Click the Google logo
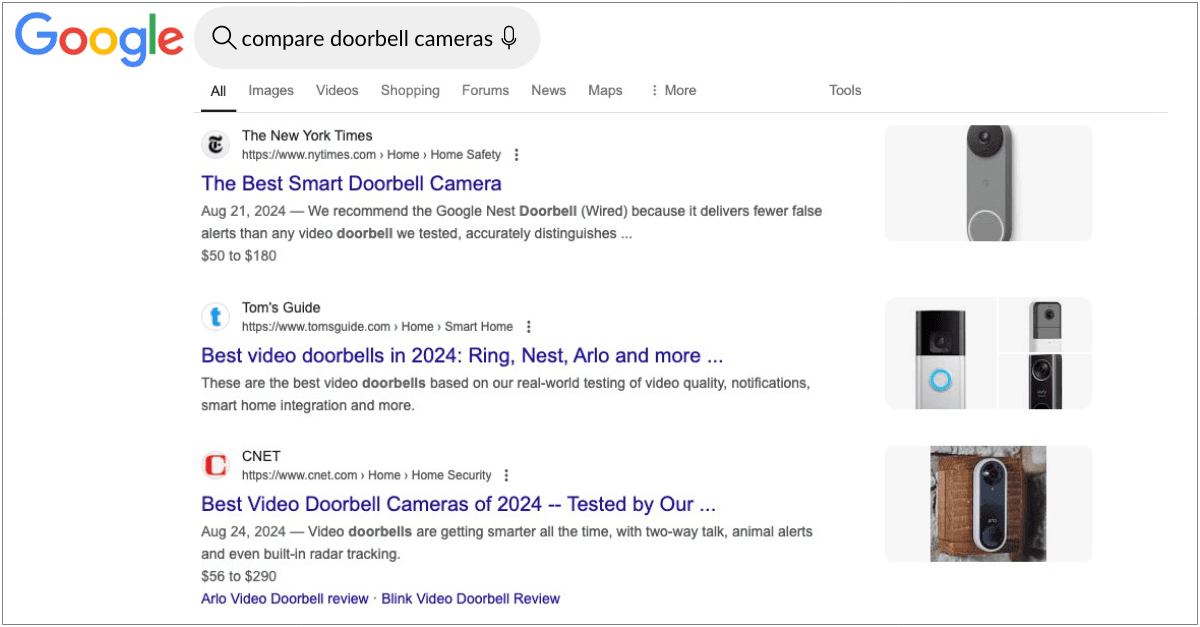 [x=99, y=39]
